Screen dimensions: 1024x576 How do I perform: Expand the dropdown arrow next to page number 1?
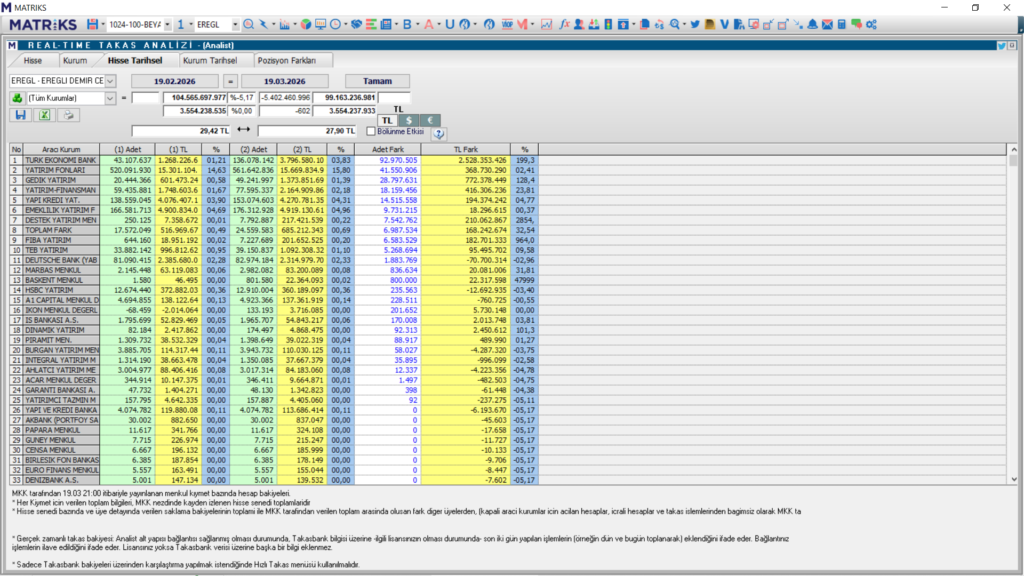coord(191,24)
